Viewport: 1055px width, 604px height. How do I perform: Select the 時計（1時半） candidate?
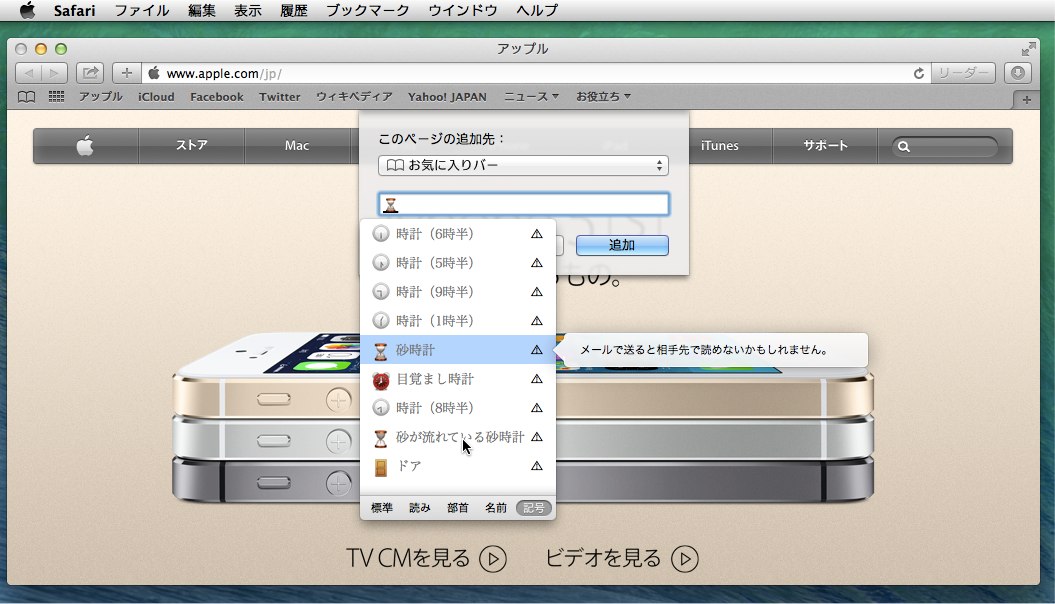(458, 321)
